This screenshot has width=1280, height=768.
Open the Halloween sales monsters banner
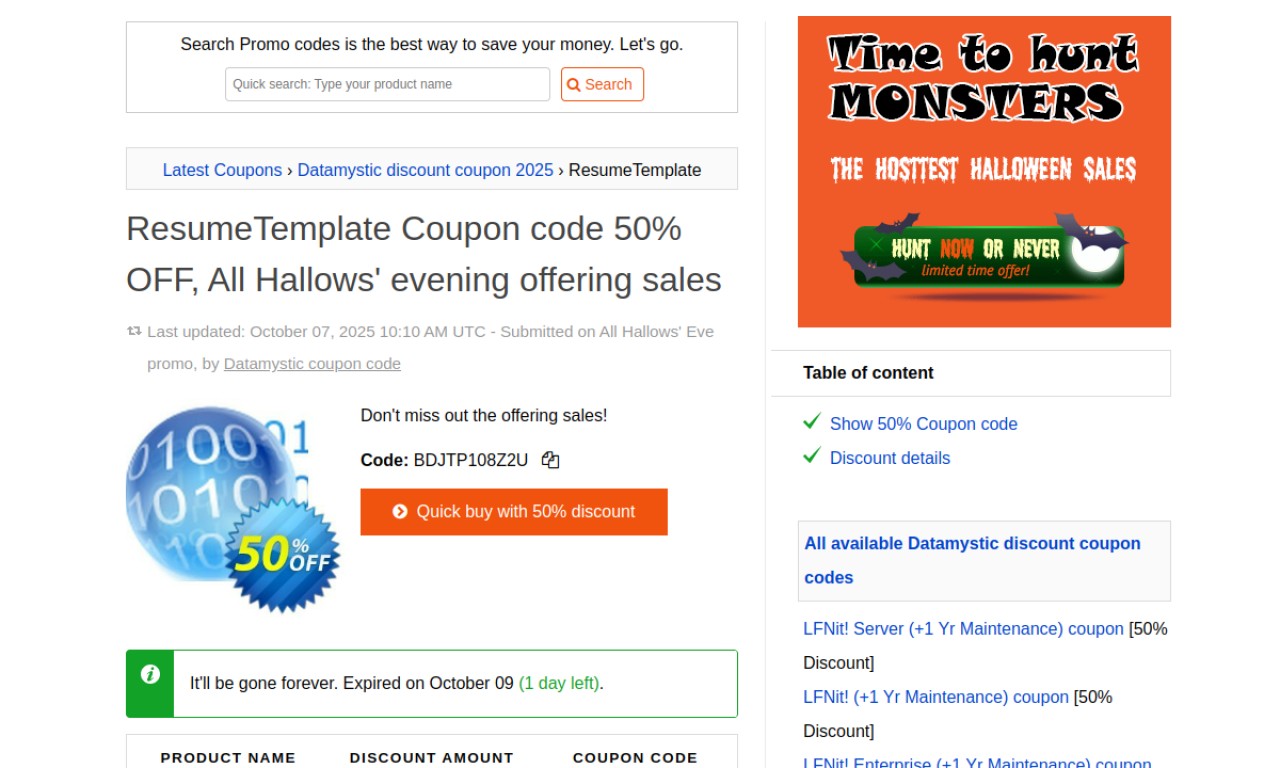[984, 171]
